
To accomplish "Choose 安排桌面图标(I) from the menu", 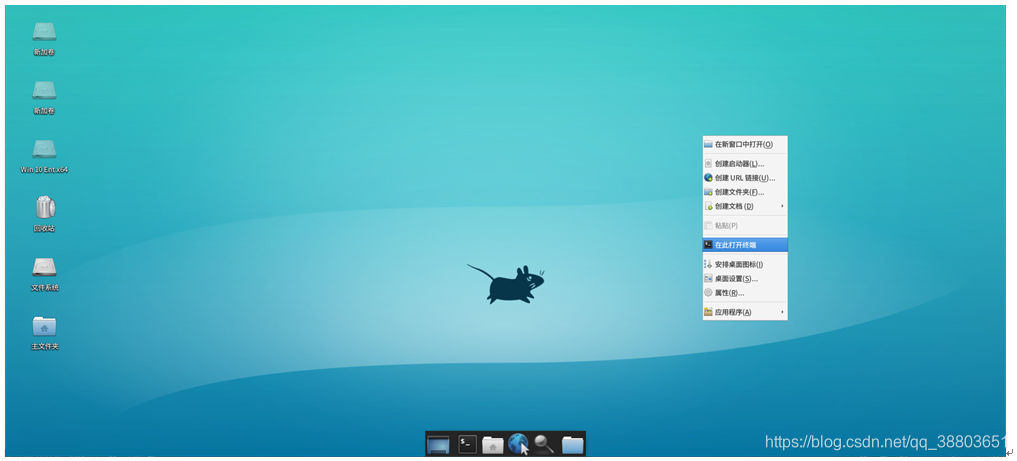I will coord(745,265).
